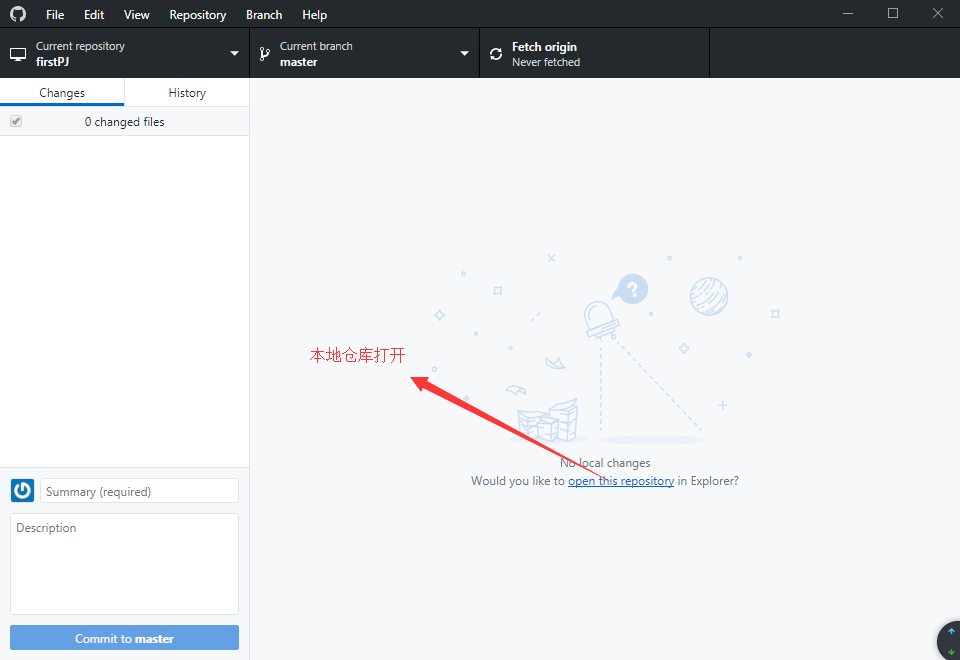Screen dimensions: 960x660
Task: Open the View menu
Action: [x=137, y=14]
